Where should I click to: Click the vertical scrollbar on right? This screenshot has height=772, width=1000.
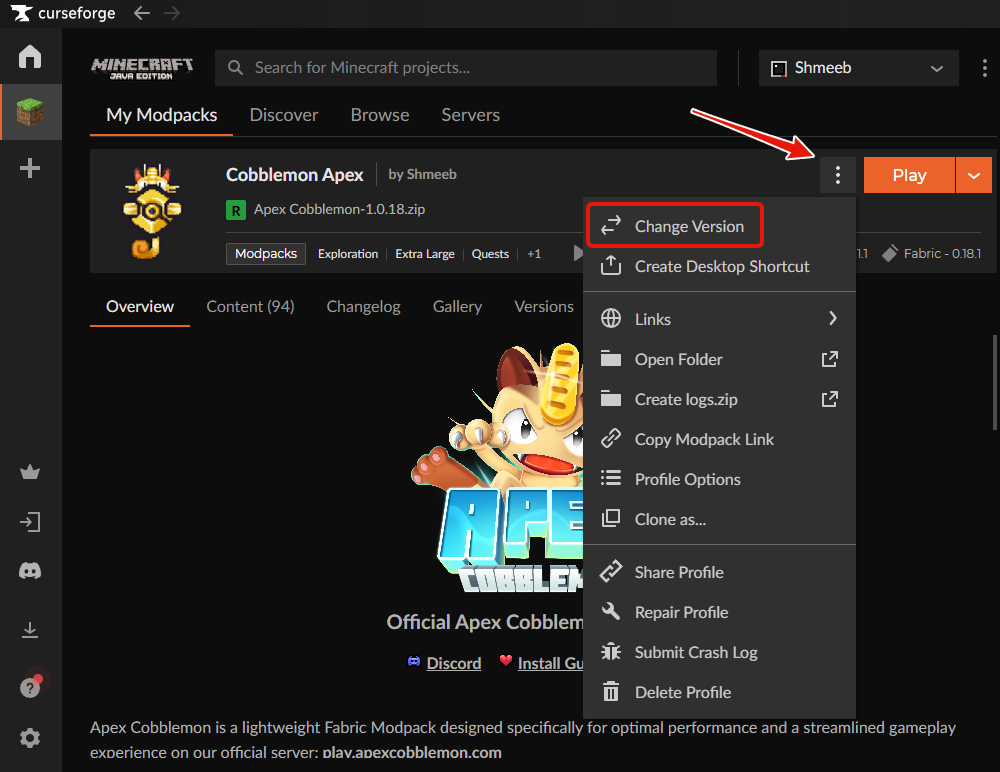(x=994, y=383)
